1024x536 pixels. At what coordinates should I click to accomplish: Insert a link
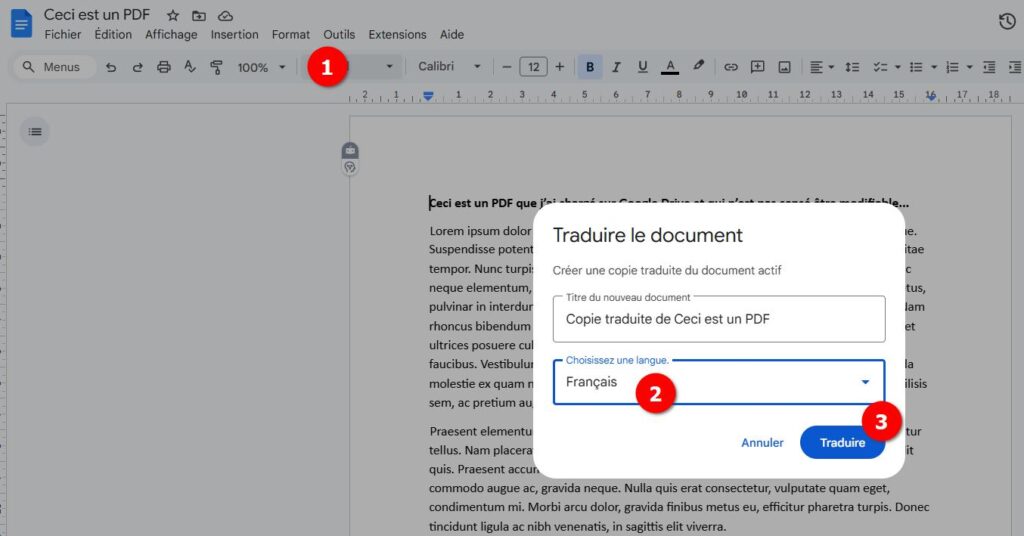[731, 67]
